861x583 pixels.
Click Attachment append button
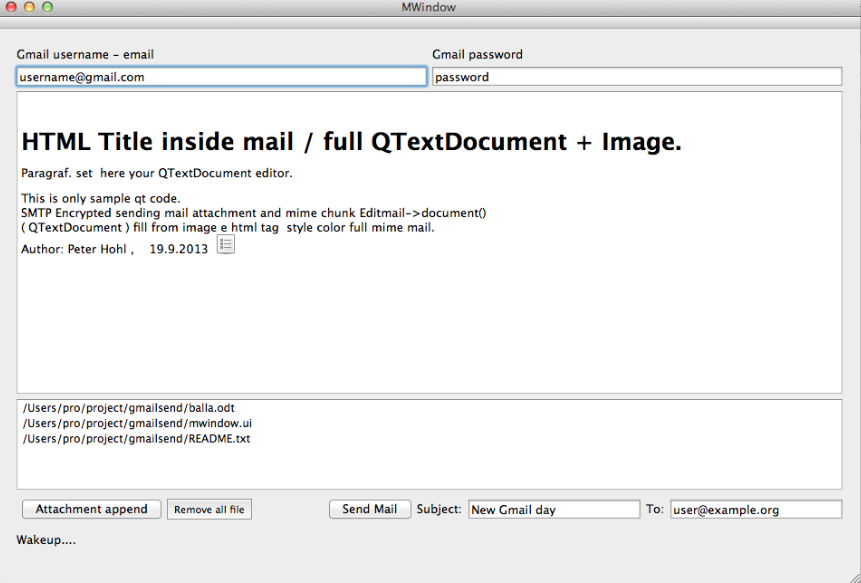(x=92, y=509)
